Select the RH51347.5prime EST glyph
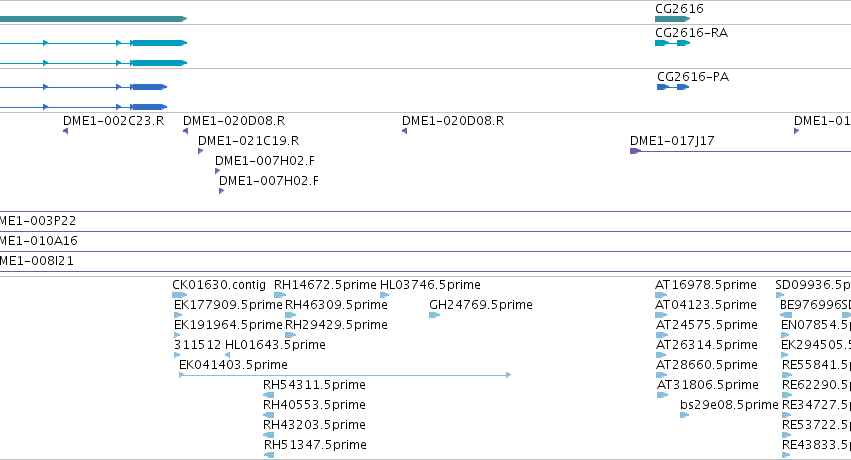This screenshot has width=851, height=460. (x=269, y=455)
